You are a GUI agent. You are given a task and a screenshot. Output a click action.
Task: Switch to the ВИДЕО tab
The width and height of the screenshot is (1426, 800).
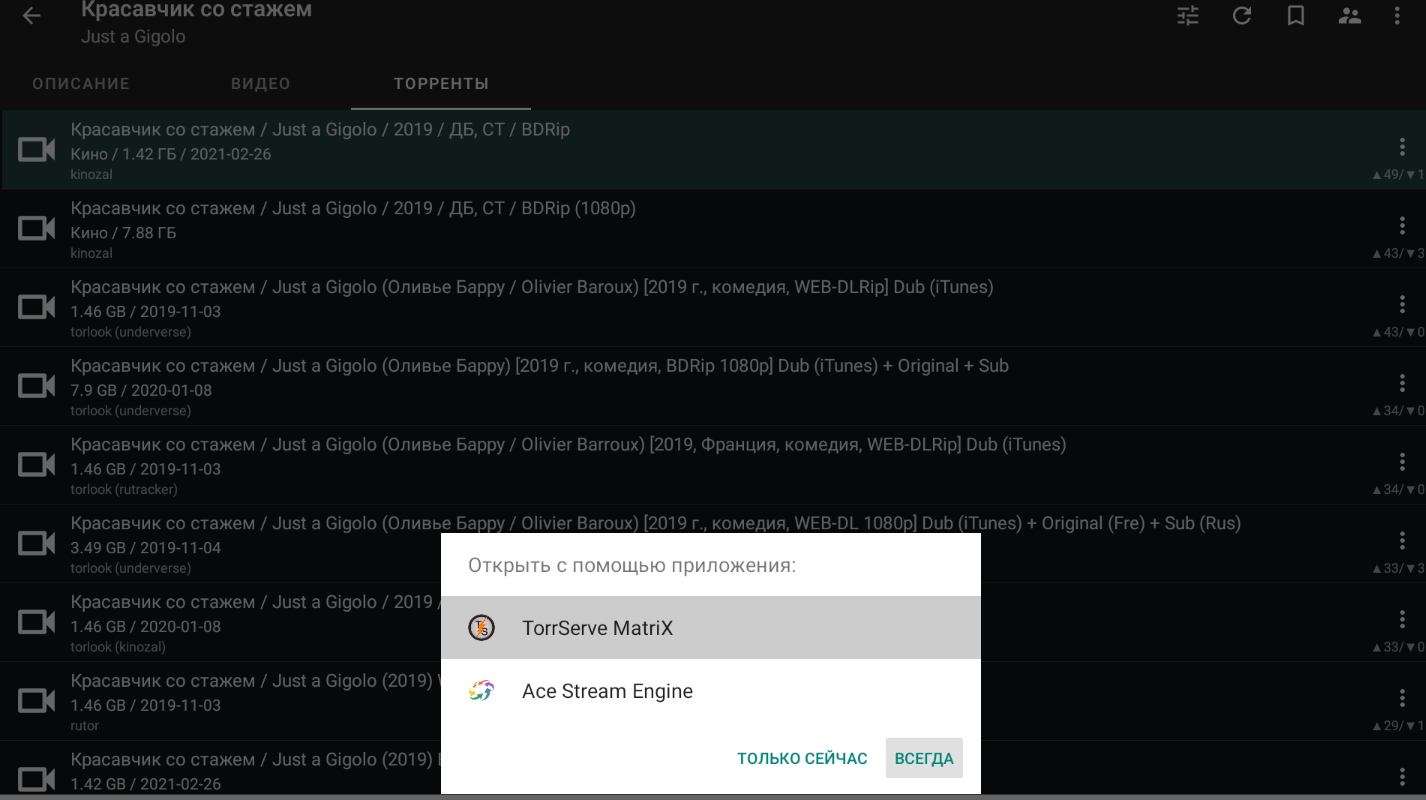click(261, 84)
